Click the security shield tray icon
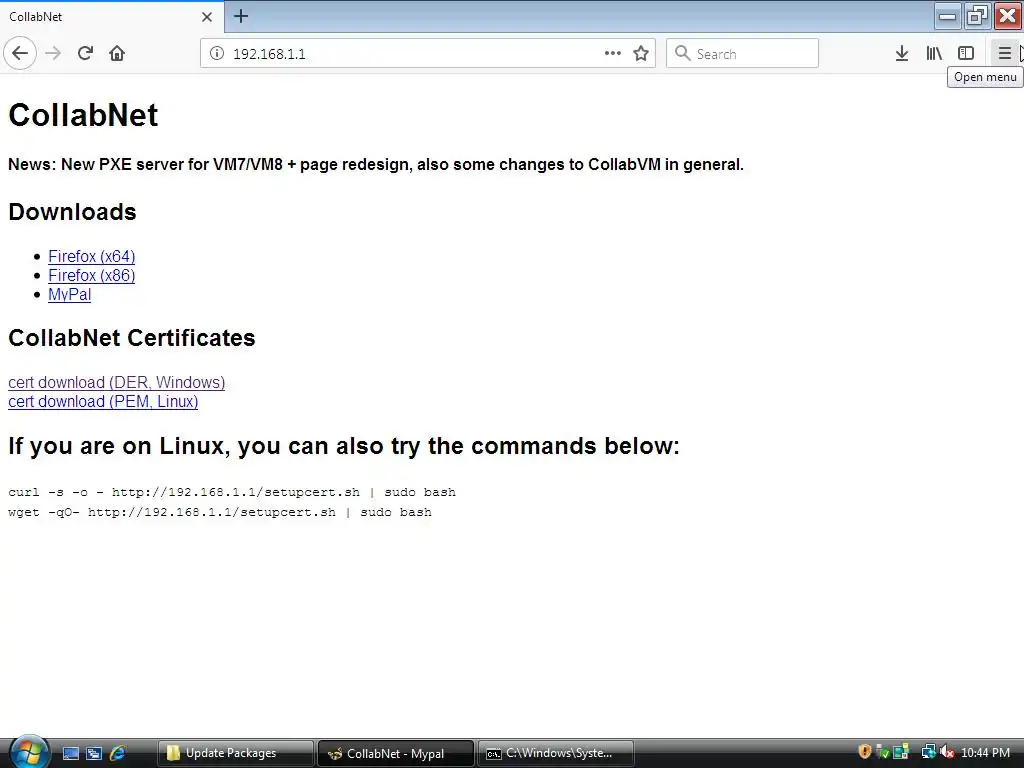Image resolution: width=1024 pixels, height=768 pixels. tap(865, 752)
